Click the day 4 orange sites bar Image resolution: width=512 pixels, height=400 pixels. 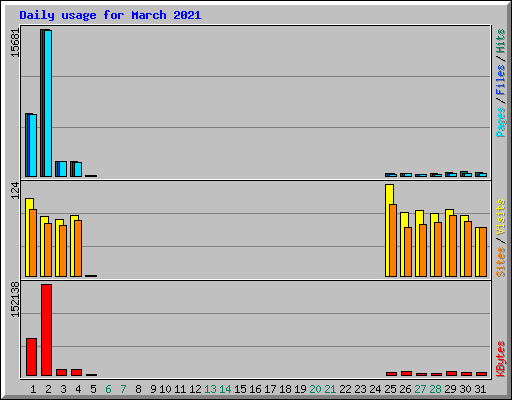[78, 248]
